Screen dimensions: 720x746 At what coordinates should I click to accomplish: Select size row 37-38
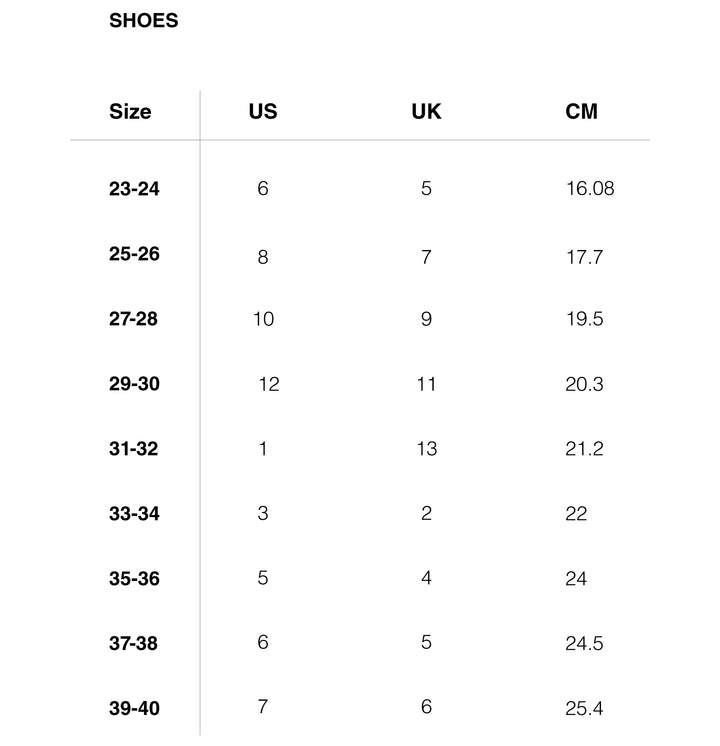click(x=134, y=644)
